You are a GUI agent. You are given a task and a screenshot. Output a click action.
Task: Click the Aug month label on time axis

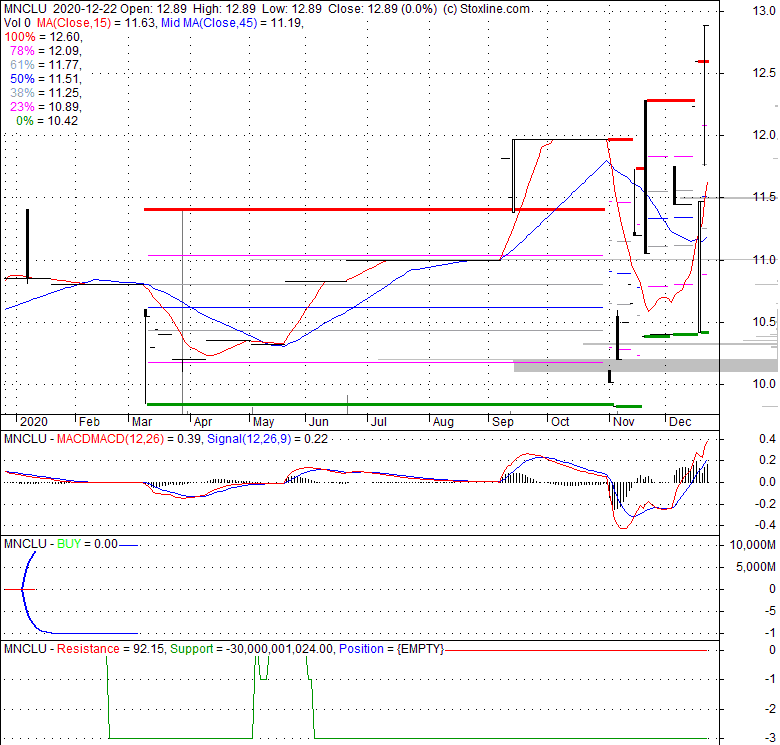point(443,422)
